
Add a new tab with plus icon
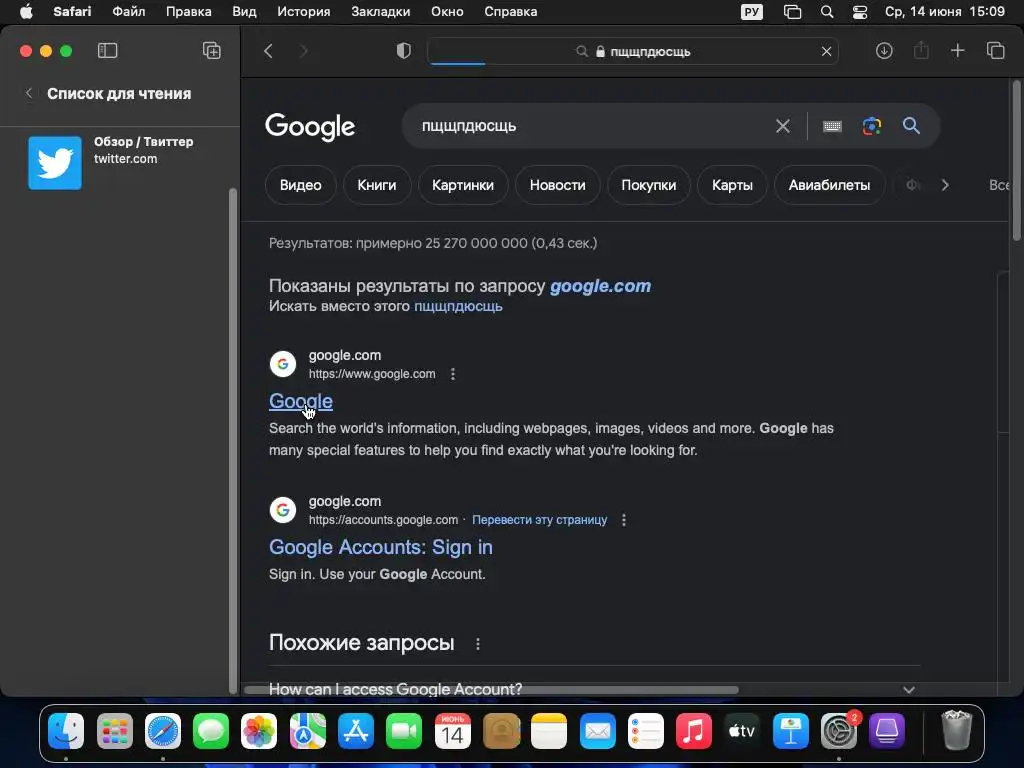pos(957,51)
